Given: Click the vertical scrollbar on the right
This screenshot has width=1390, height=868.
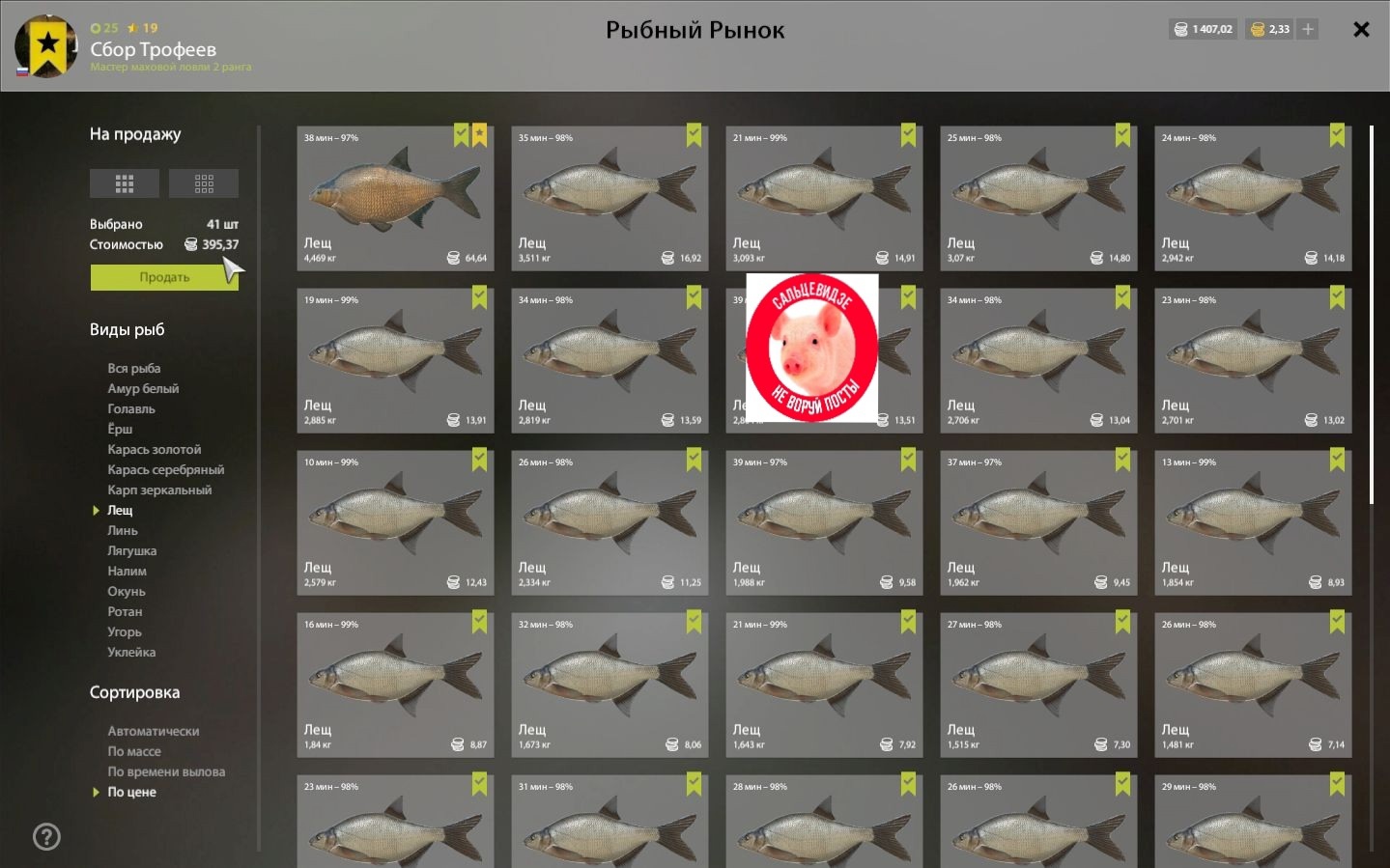Looking at the screenshot, I should tap(1372, 314).
